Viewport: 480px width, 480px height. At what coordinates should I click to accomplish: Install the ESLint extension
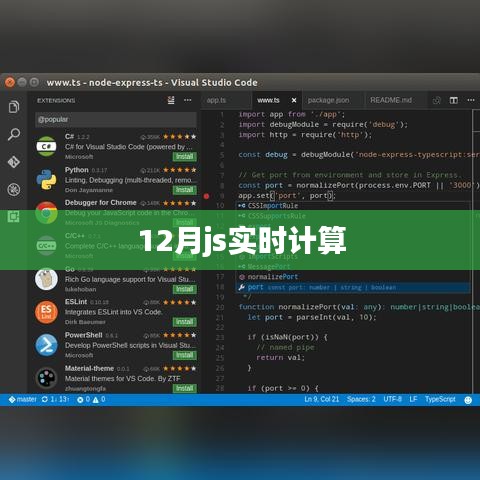click(x=185, y=322)
